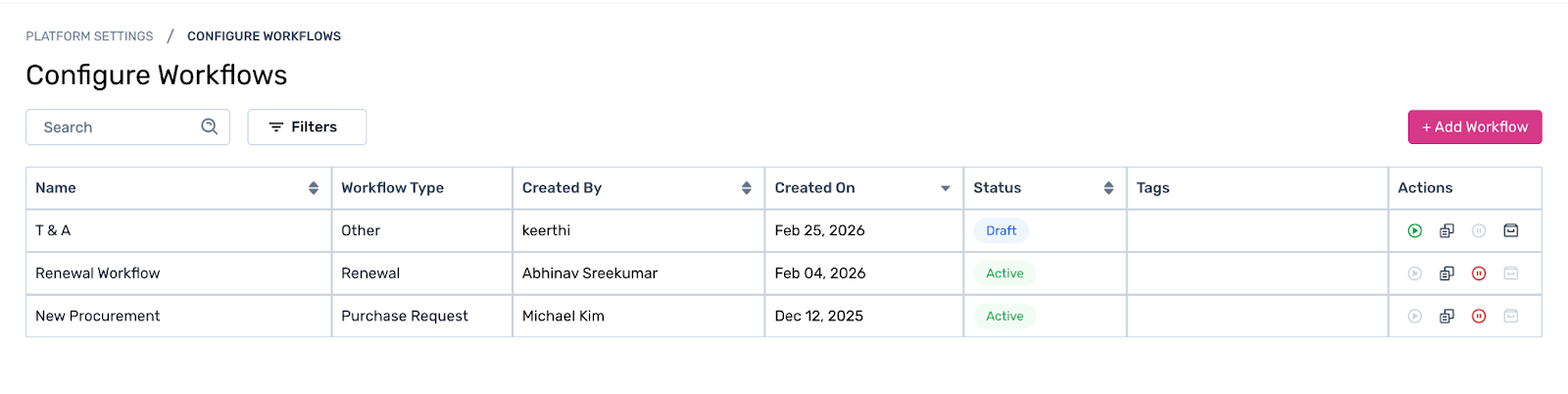Open the Renewal Workflow row name
Viewport: 1568px width, 394px height.
pos(98,273)
